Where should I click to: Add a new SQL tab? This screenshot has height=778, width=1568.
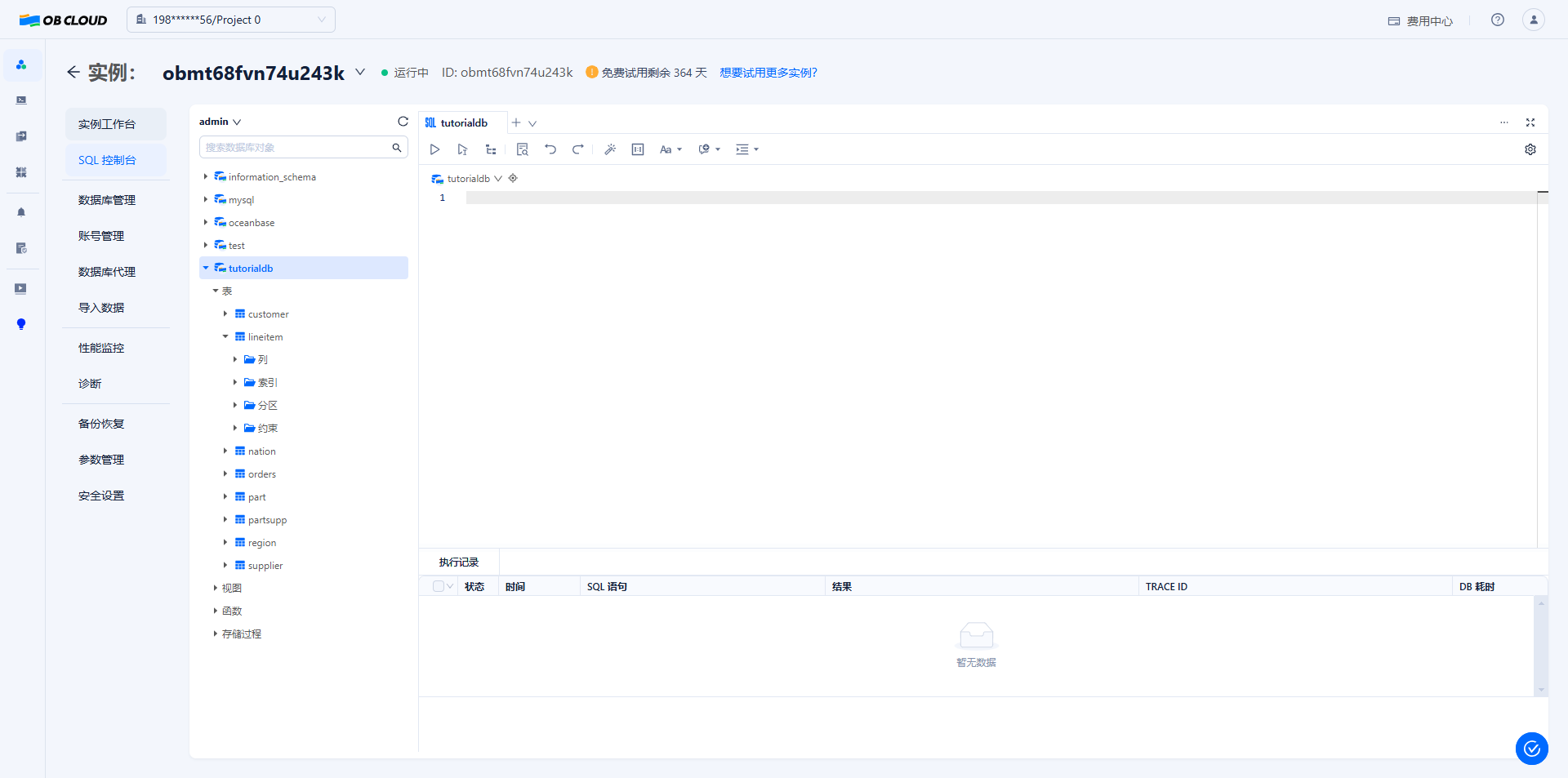click(x=516, y=122)
